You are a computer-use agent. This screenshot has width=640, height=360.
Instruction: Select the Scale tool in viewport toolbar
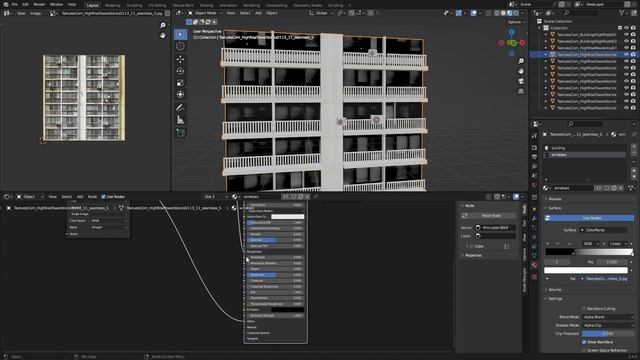coord(180,83)
